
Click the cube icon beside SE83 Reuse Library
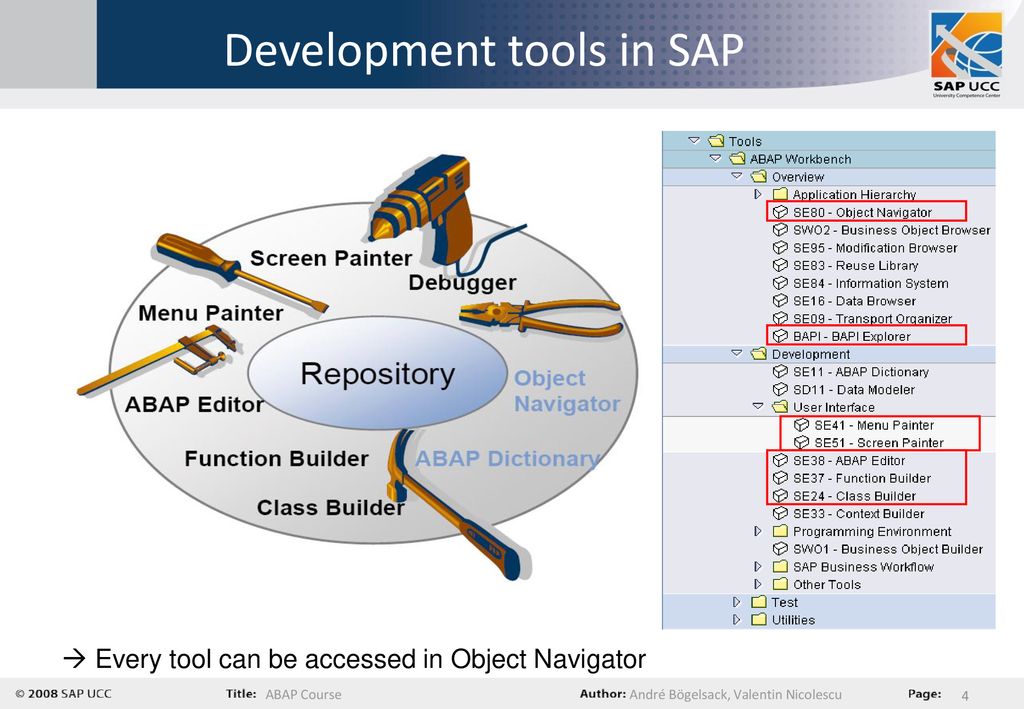tap(780, 265)
